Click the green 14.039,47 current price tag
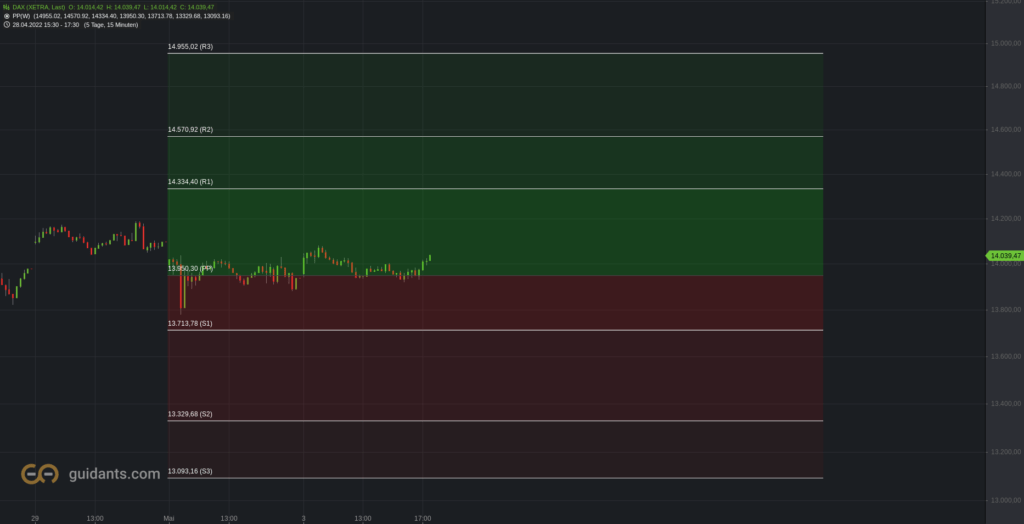This screenshot has height=524, width=1024. tap(1004, 256)
